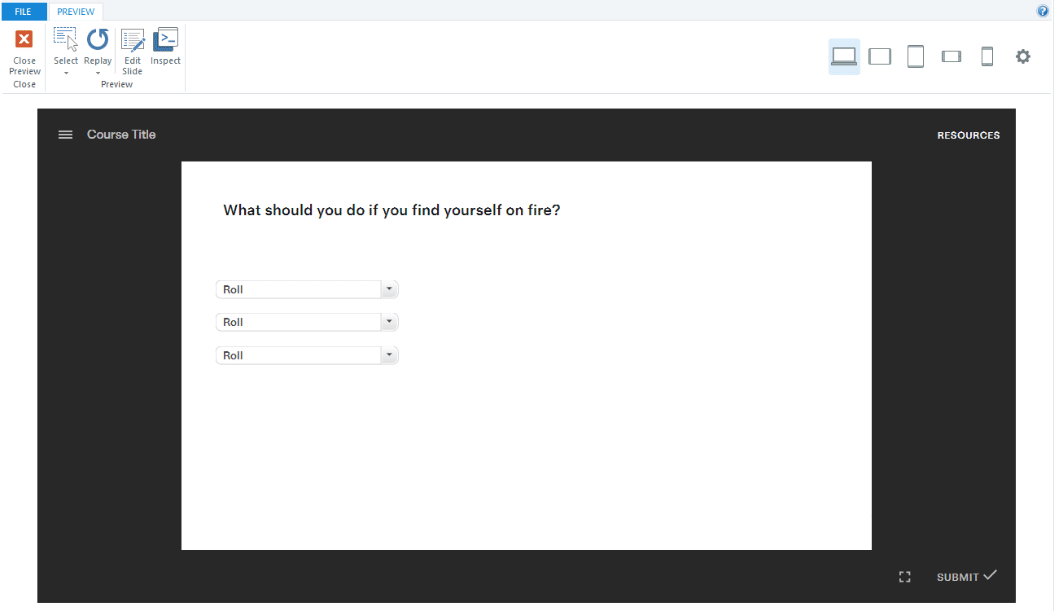Open the RESOURCES link
The image size is (1054, 611).
(x=968, y=134)
